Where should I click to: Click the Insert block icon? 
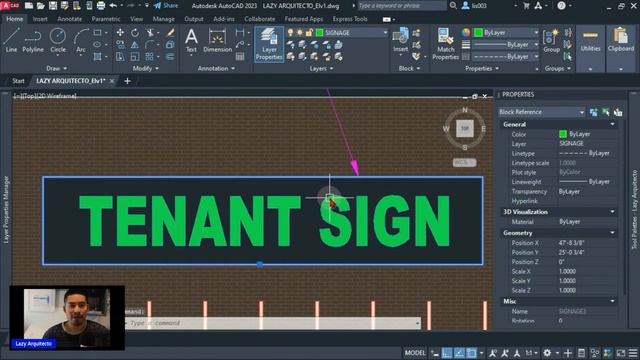[x=400, y=40]
